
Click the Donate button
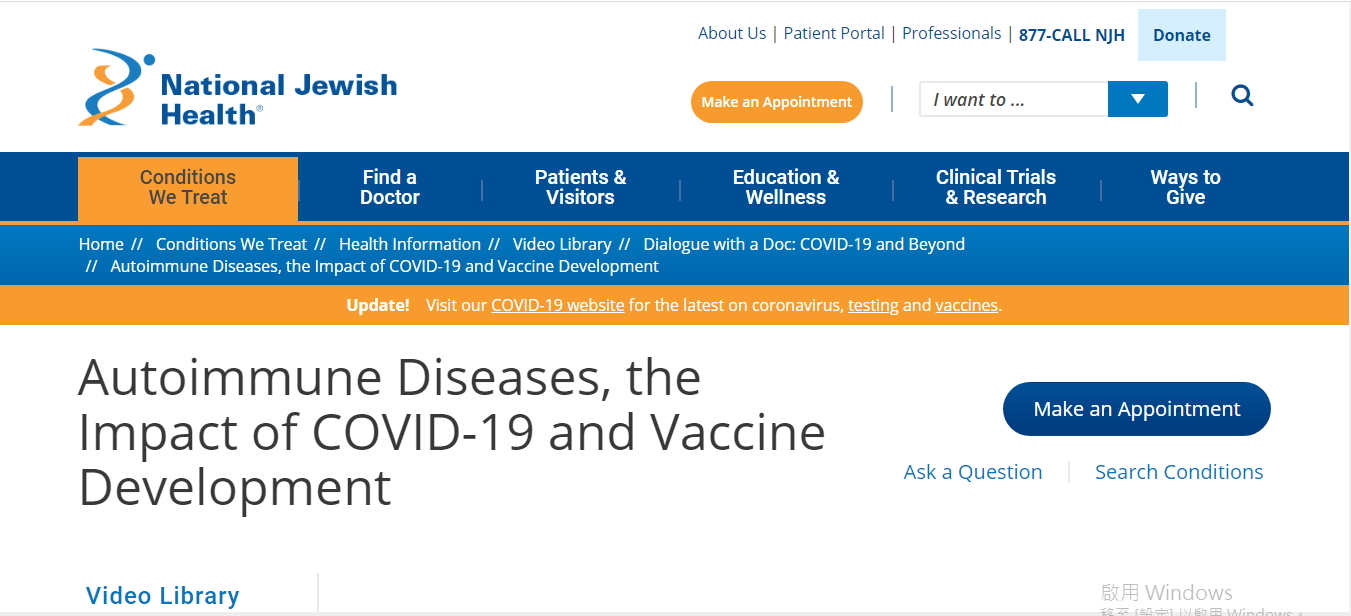coord(1181,35)
